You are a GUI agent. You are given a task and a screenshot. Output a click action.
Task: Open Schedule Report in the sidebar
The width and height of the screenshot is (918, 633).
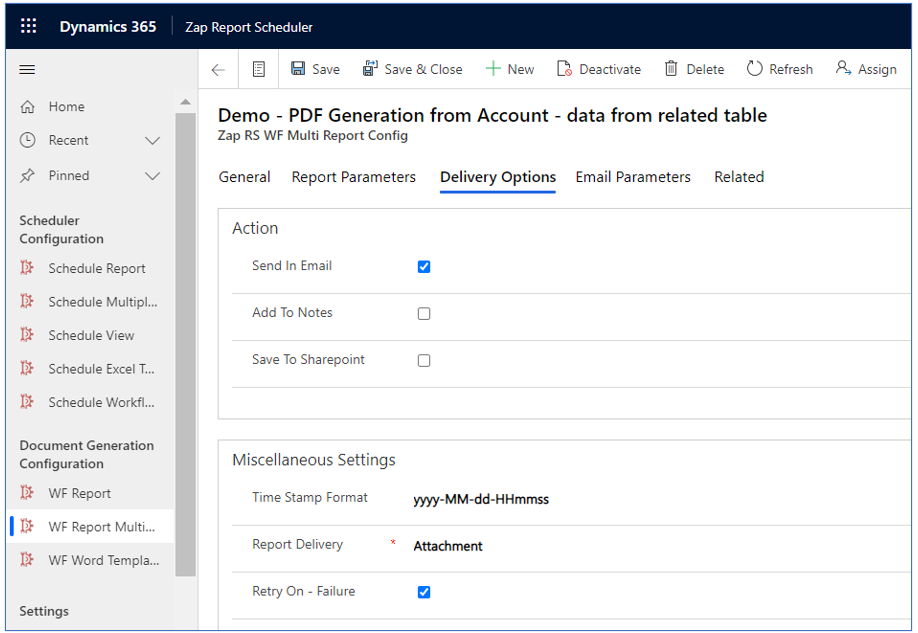(x=97, y=268)
